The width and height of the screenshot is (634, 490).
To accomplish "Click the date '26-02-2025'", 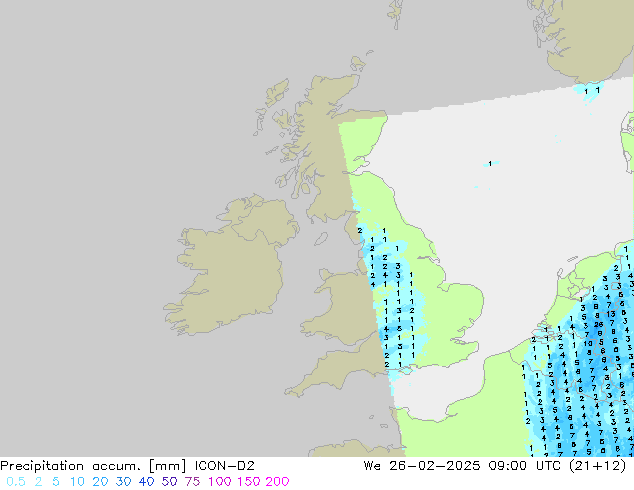I will tap(435, 466).
